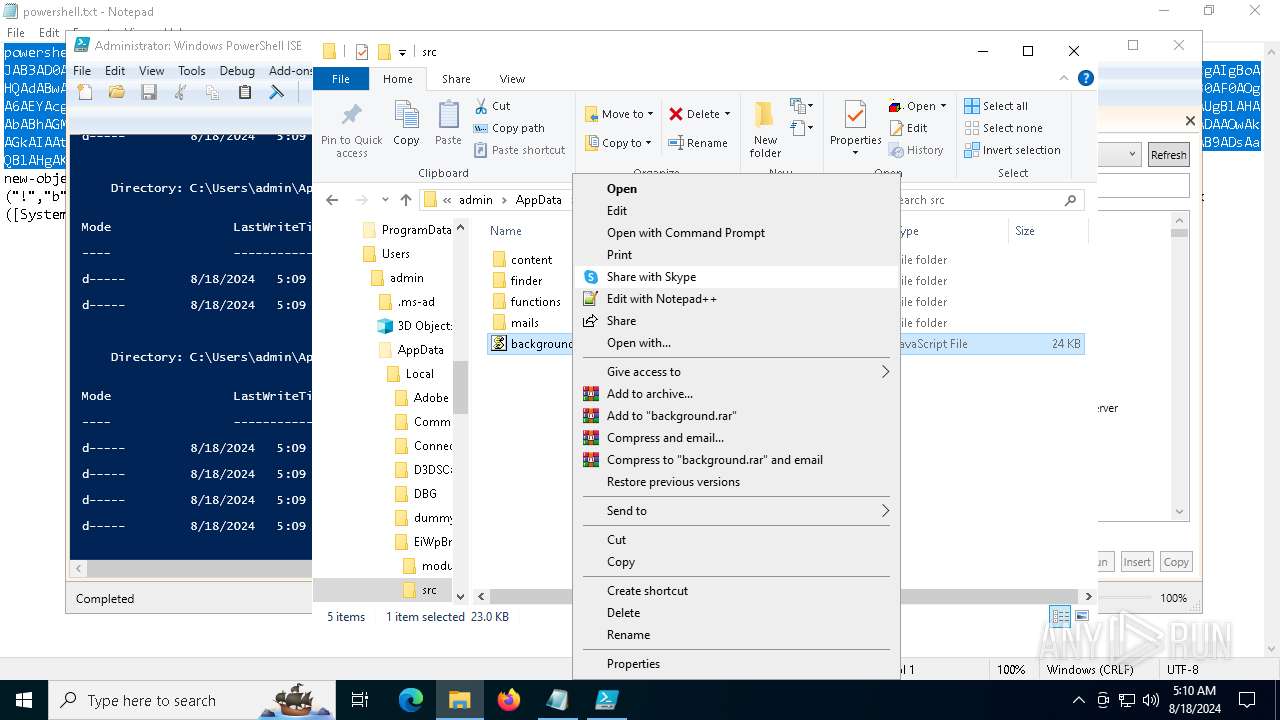Choose Open with Command Prompt

(x=736, y=233)
